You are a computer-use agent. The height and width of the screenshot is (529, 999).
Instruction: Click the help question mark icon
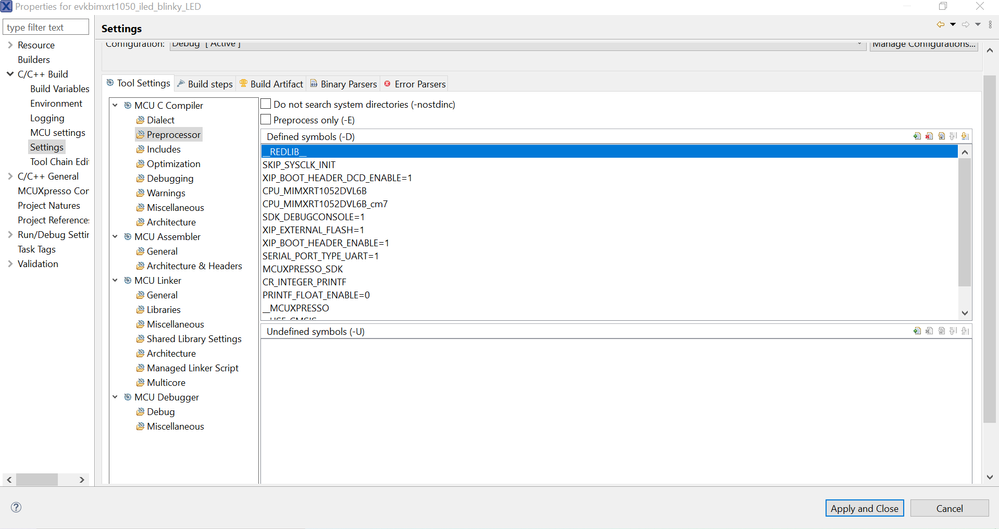click(x=16, y=507)
